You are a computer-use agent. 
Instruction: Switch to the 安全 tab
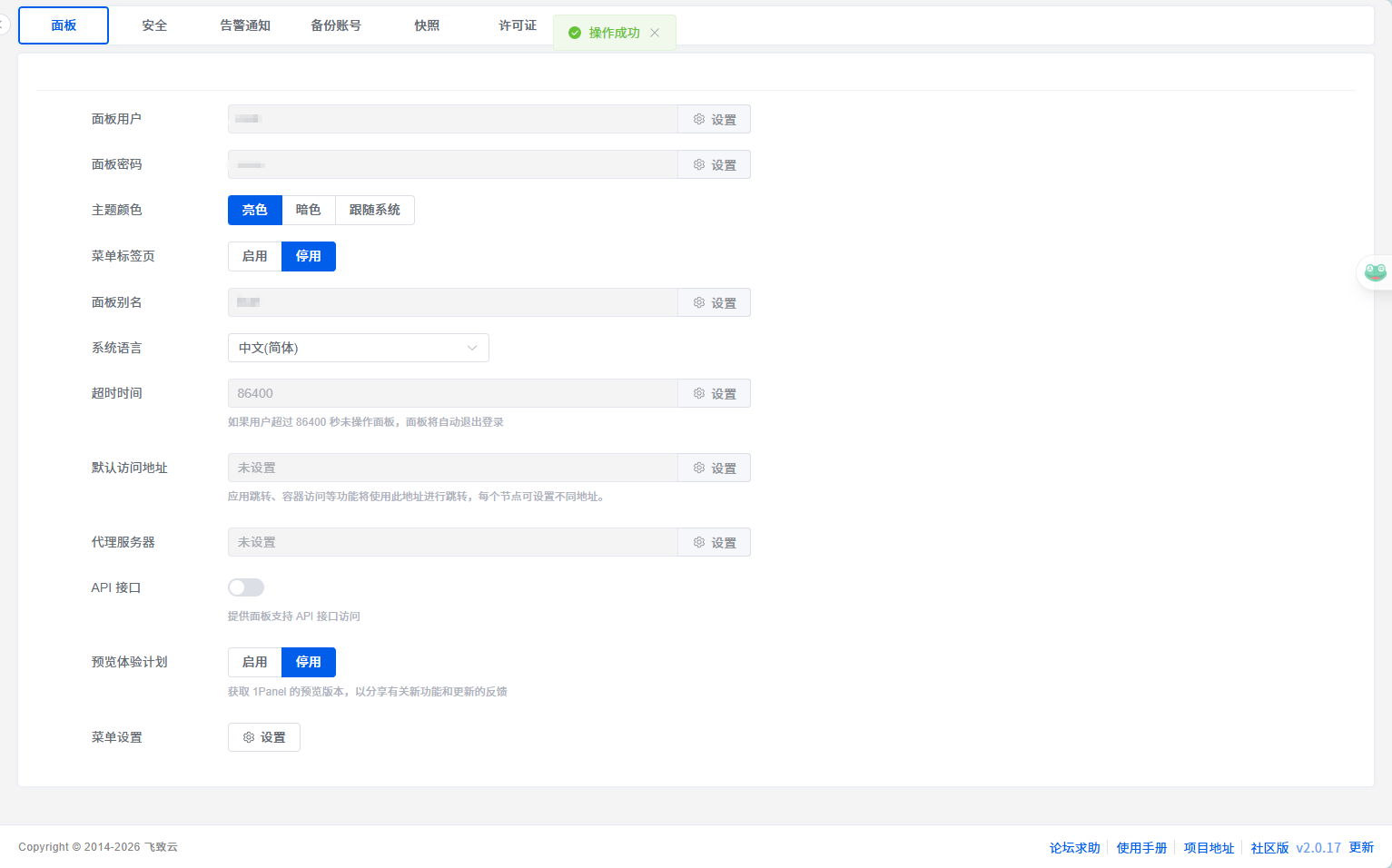154,25
